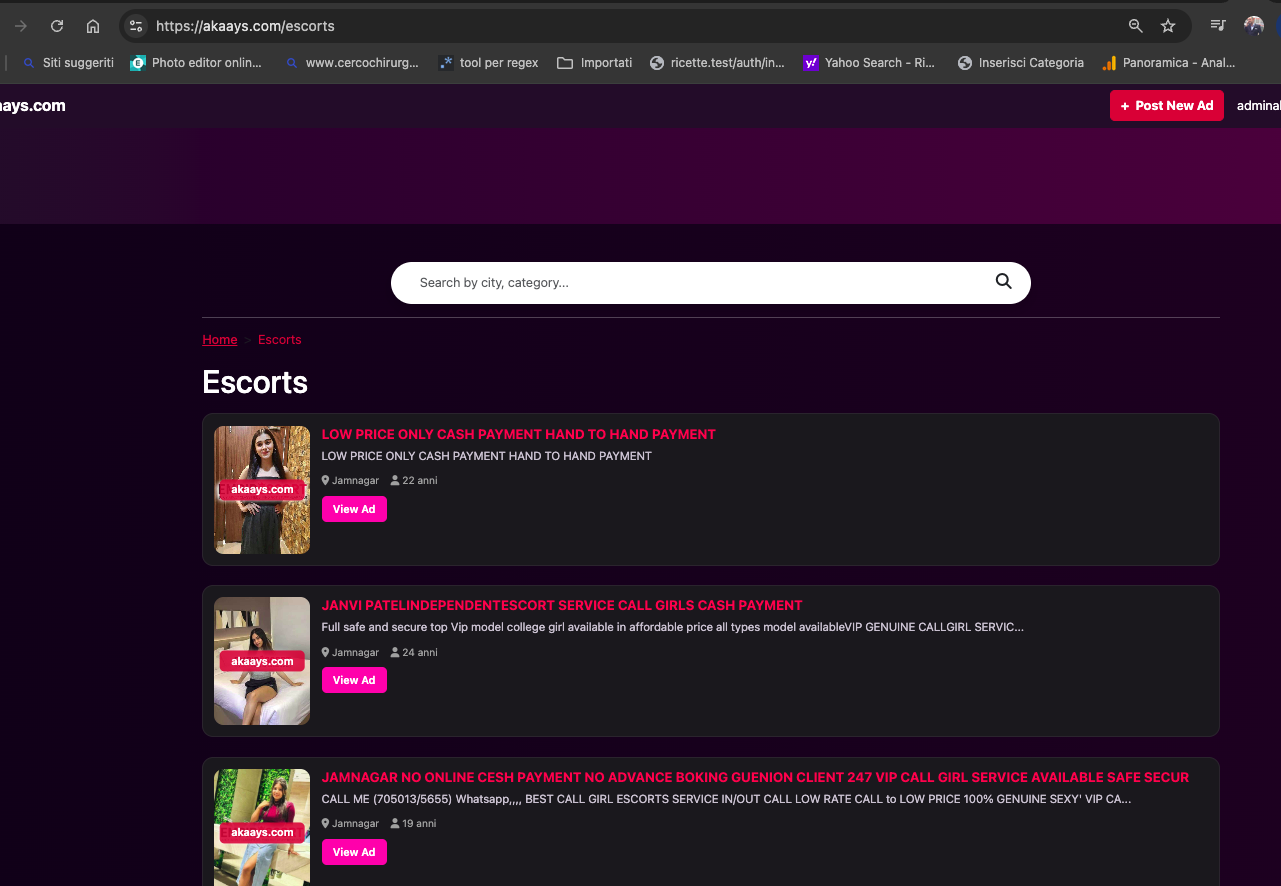Open site information icon in address bar
Screen dimensions: 1281x886
click(x=136, y=26)
